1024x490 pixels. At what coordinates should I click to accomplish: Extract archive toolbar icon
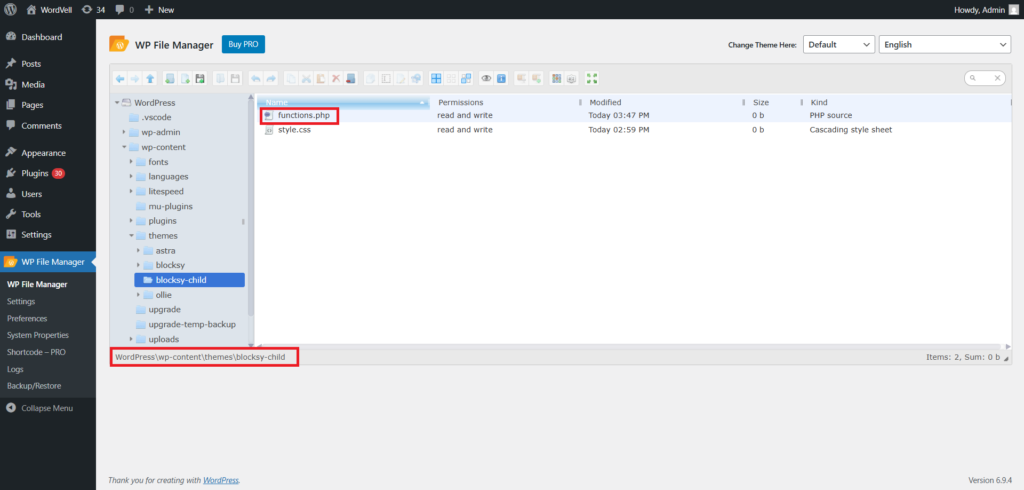(x=521, y=78)
